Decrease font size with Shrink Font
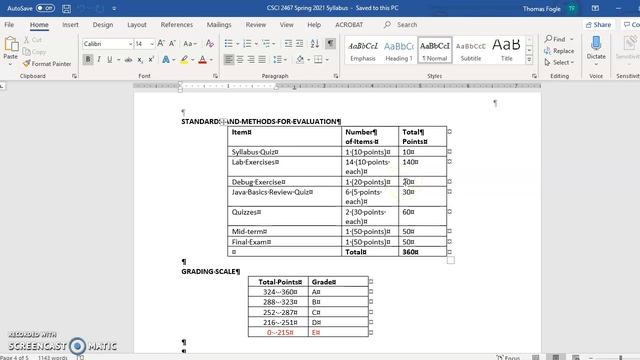 172,43
